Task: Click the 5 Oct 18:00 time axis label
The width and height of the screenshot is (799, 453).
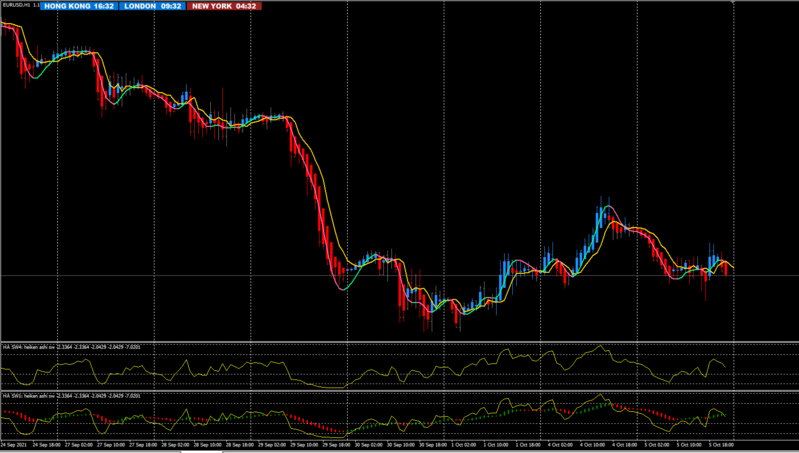Action: [721, 445]
